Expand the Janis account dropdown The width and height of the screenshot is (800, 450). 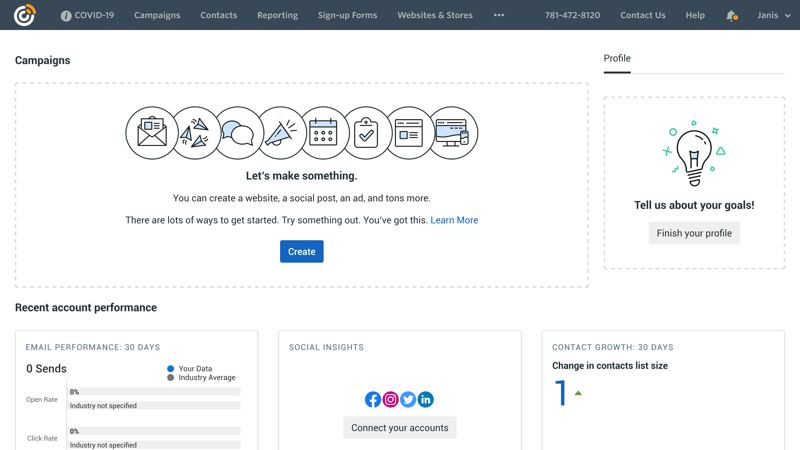tap(773, 15)
